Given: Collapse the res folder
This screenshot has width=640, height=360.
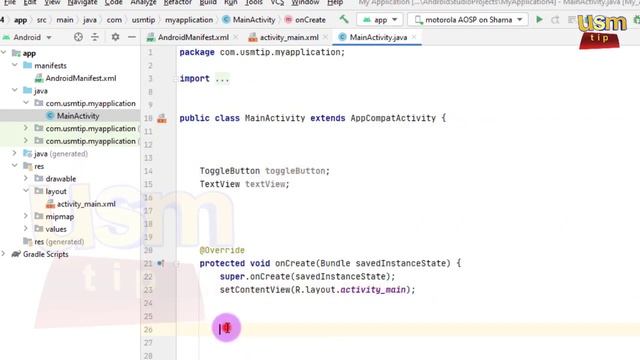Looking at the screenshot, I should [15, 166].
